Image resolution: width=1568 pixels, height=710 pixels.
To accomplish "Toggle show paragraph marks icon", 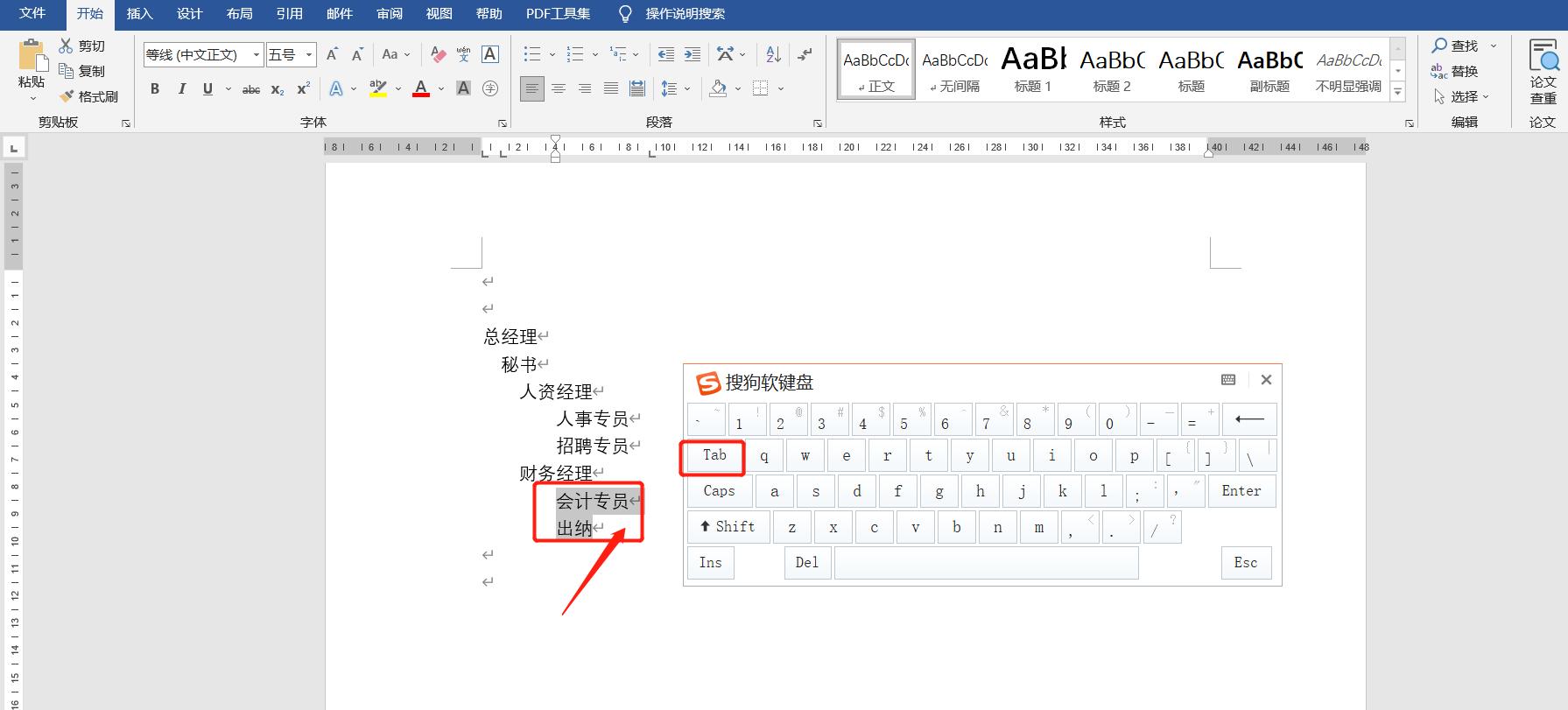I will pos(805,54).
